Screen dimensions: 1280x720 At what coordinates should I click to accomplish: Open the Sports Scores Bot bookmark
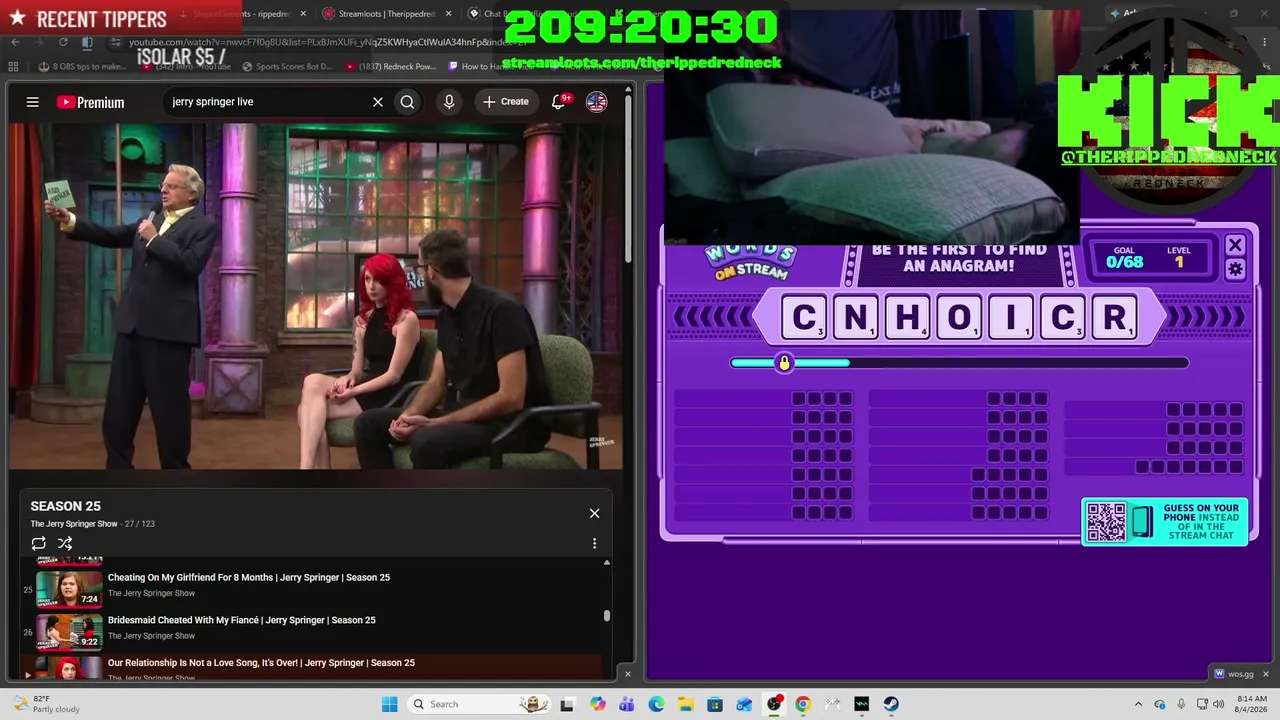tap(287, 67)
